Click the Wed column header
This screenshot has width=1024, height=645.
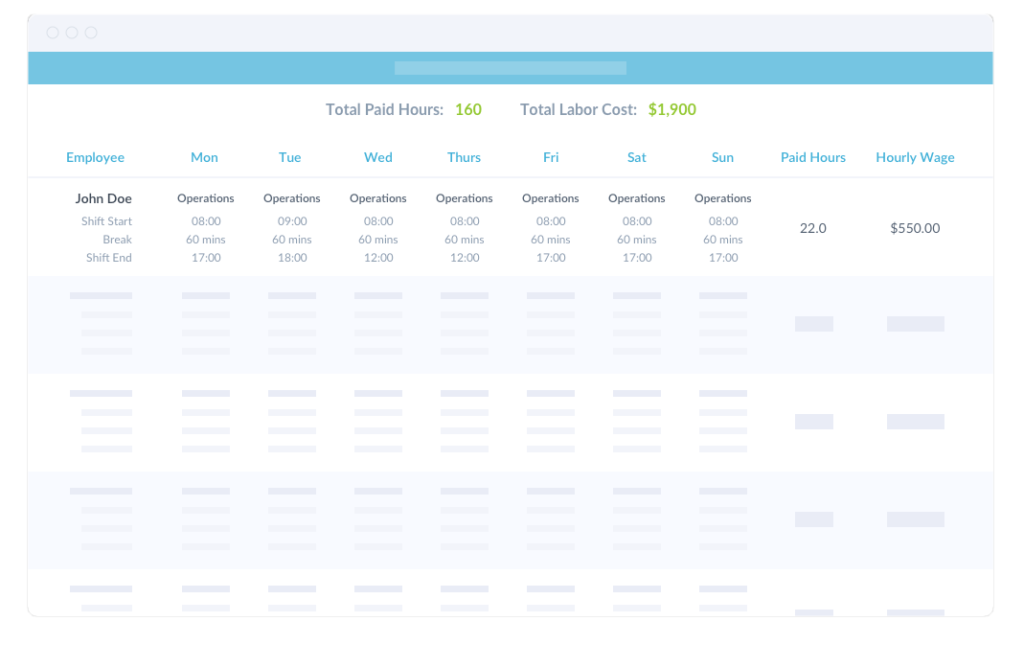pos(377,157)
